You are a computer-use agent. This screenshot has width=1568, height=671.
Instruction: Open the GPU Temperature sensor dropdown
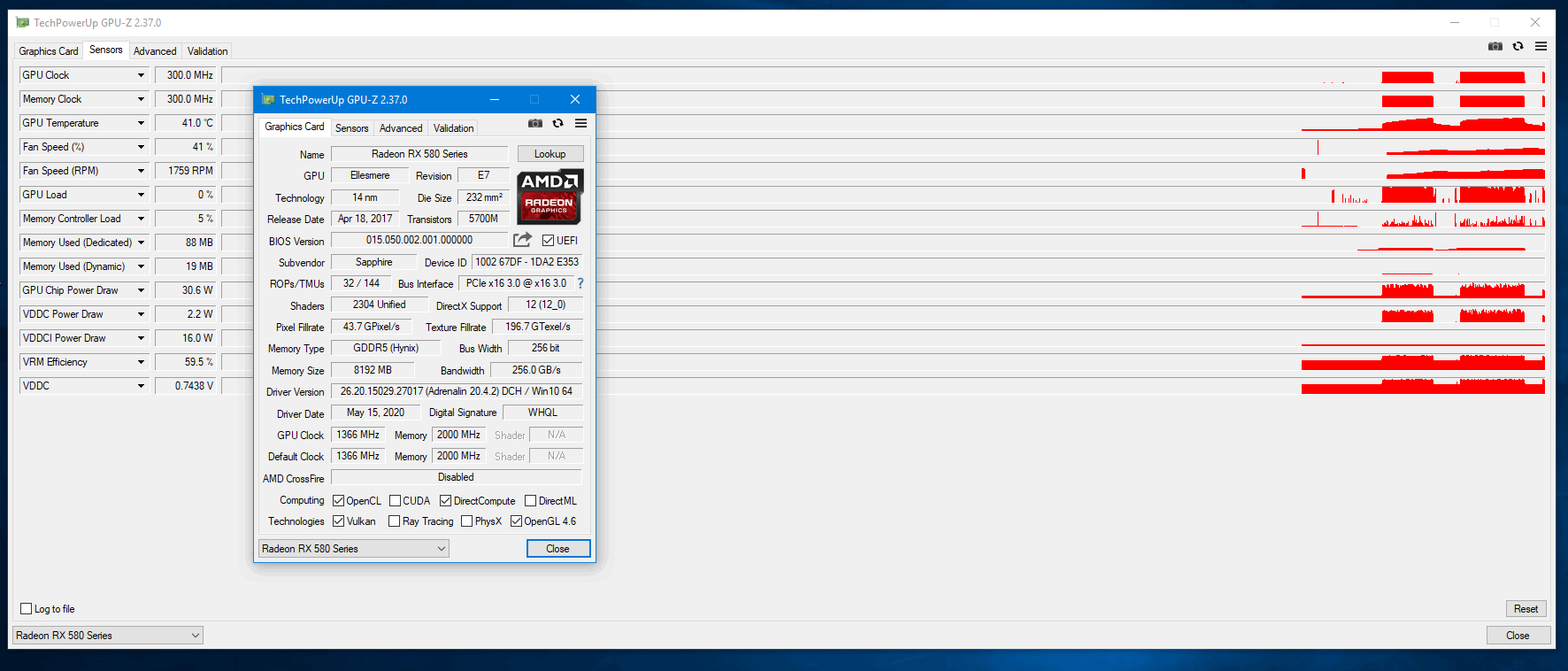point(141,123)
